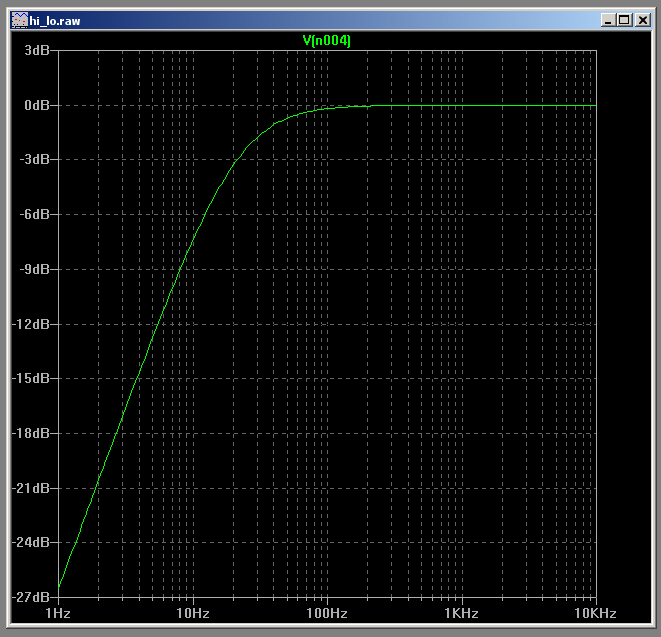Click the 0dB vertical axis label
Viewport: 661px width, 637px height.
coord(38,105)
